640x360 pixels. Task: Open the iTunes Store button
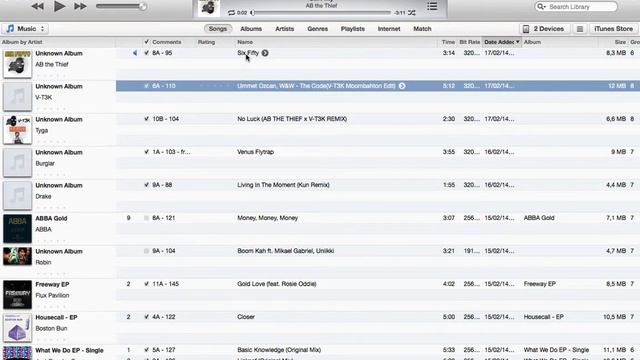(613, 29)
